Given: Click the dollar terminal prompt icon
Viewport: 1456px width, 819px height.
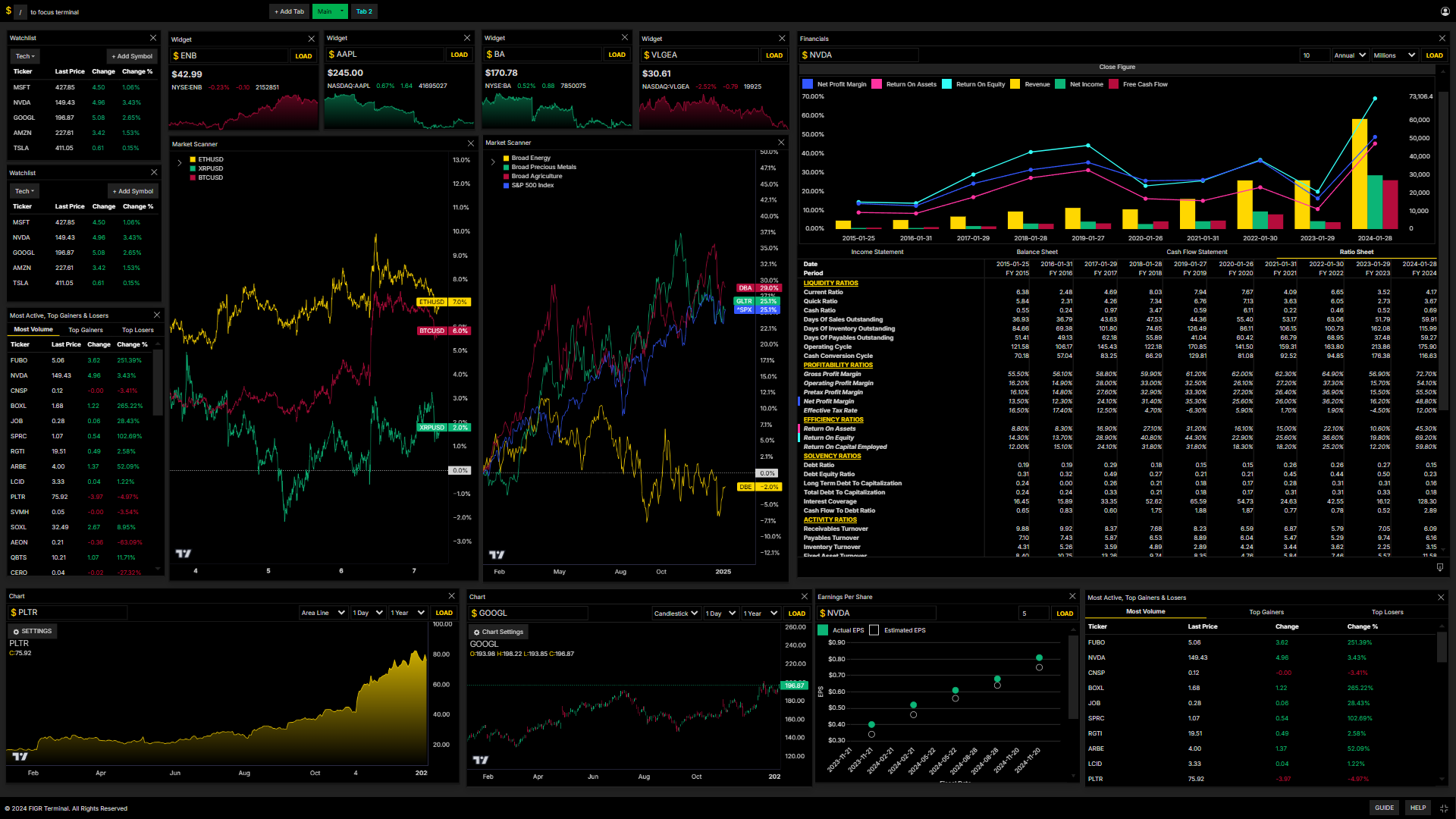Looking at the screenshot, I should 8,11.
